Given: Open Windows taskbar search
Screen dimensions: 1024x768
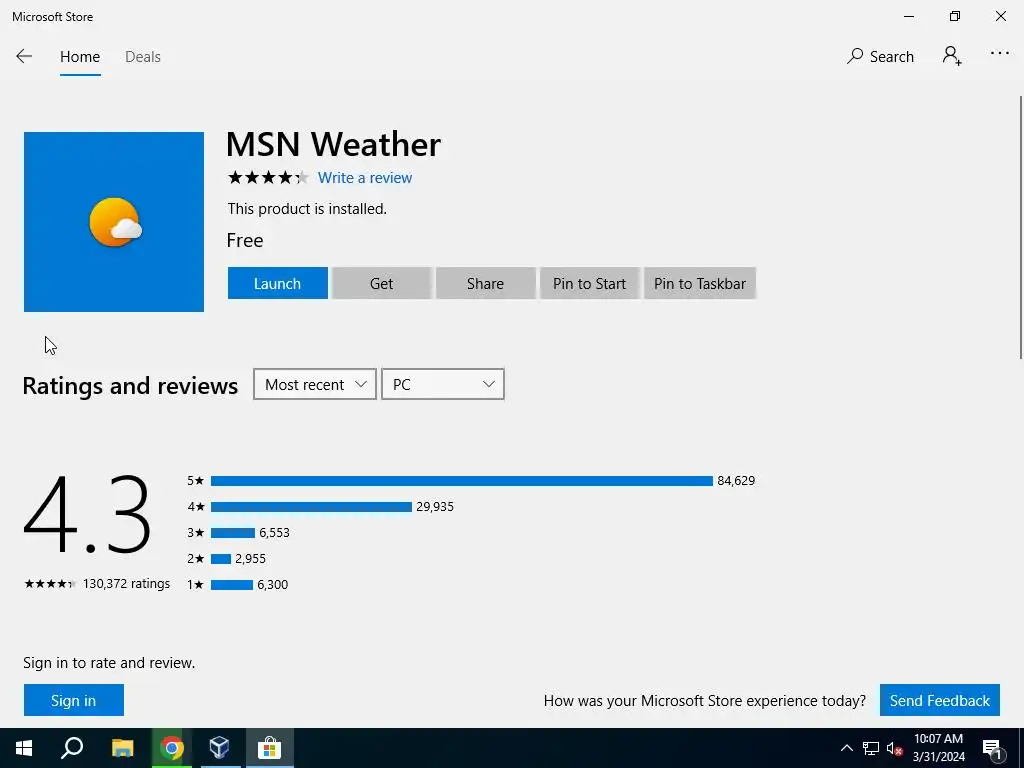Looking at the screenshot, I should pyautogui.click(x=72, y=748).
